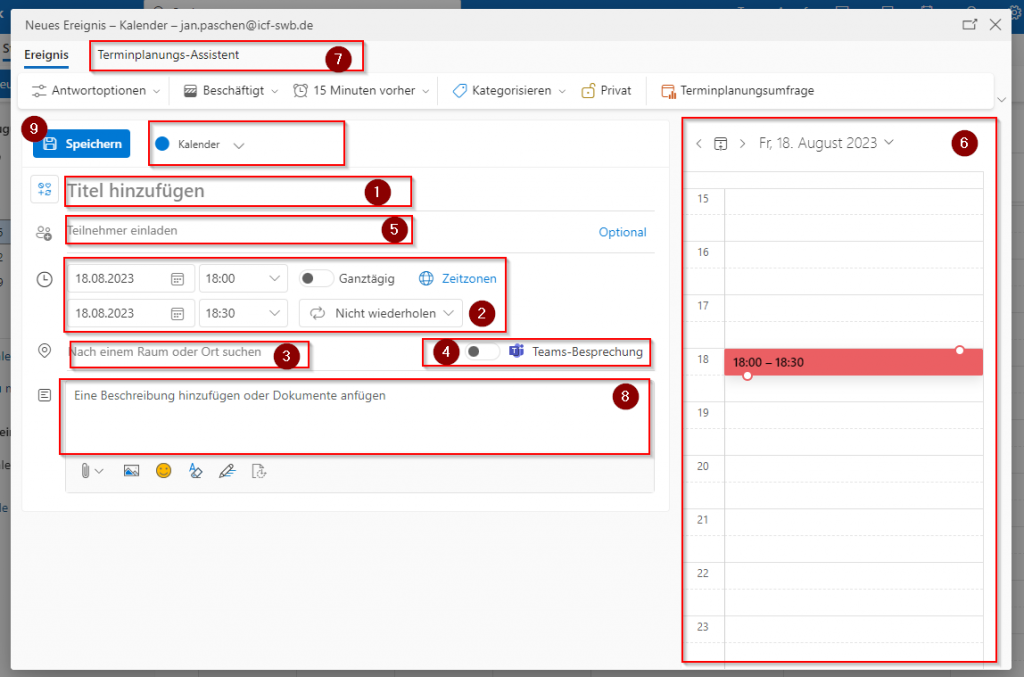
Task: Turn on the Teams-Besprechung switch
Action: pos(481,352)
